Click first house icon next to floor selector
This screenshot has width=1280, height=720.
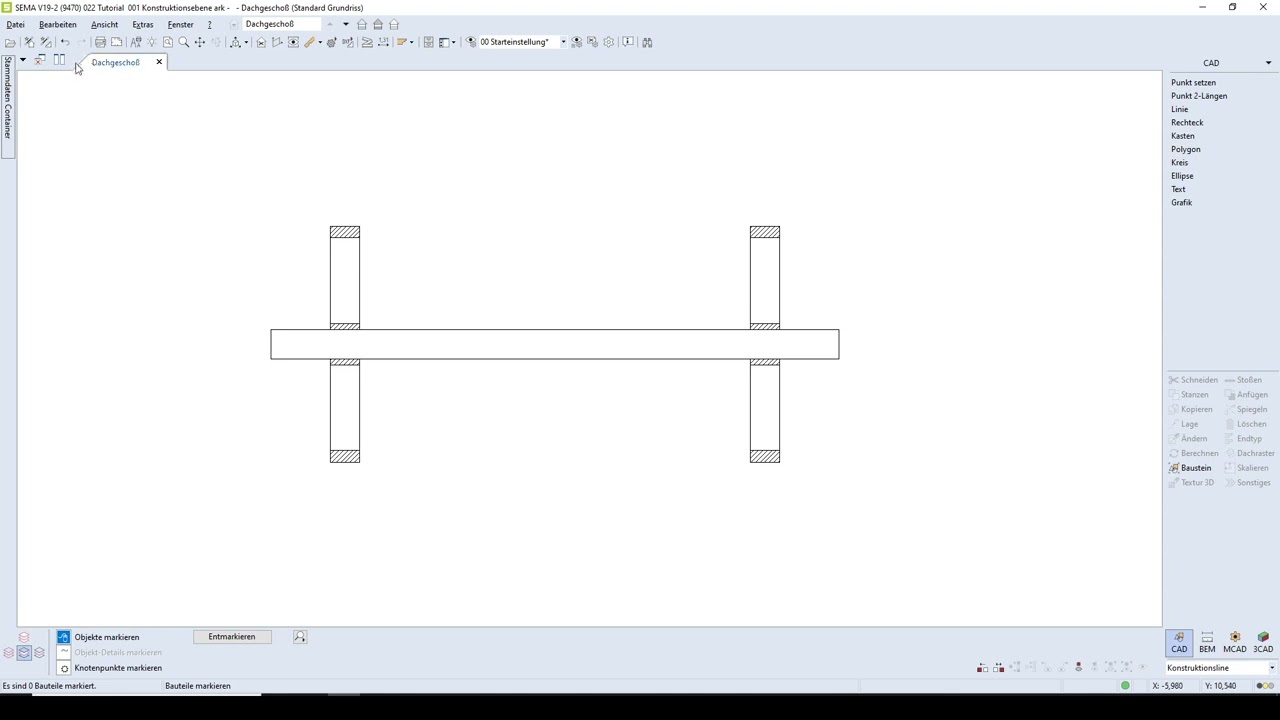pos(362,24)
